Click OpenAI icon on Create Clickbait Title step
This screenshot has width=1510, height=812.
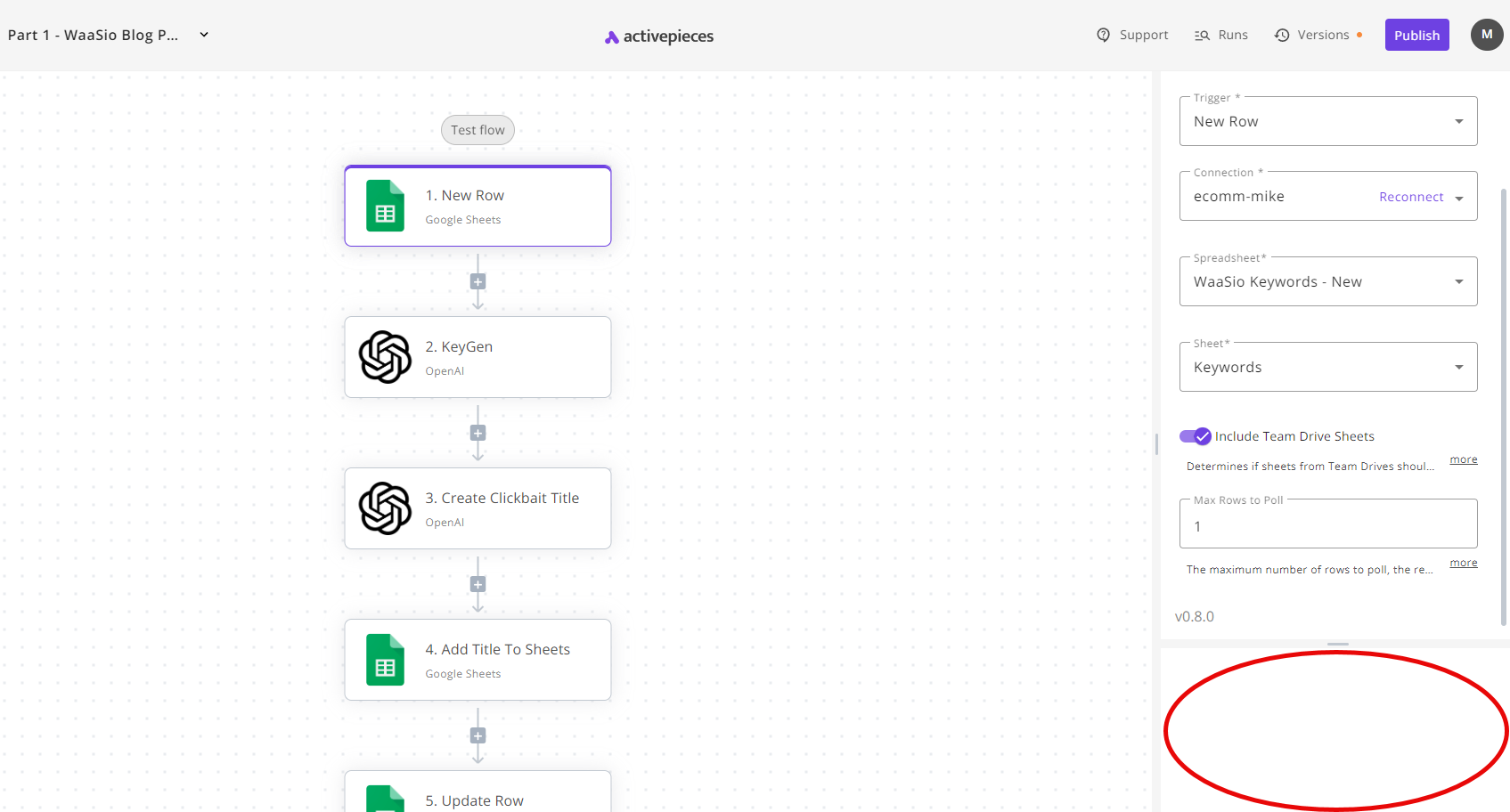(x=385, y=508)
